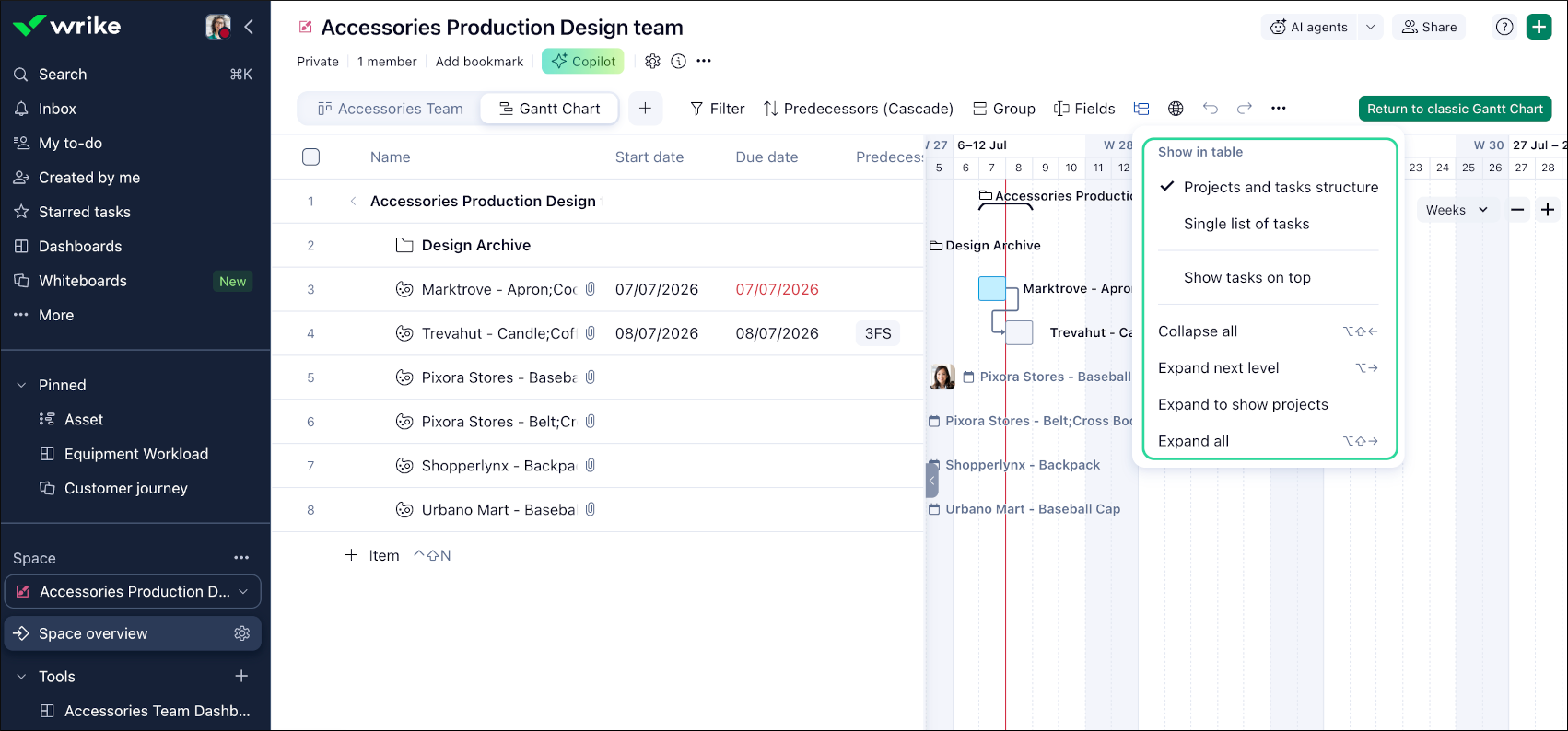Open the Fields selector

point(1084,109)
